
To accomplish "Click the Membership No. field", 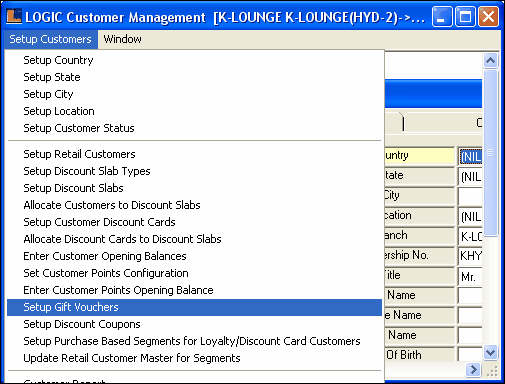I will [470, 256].
